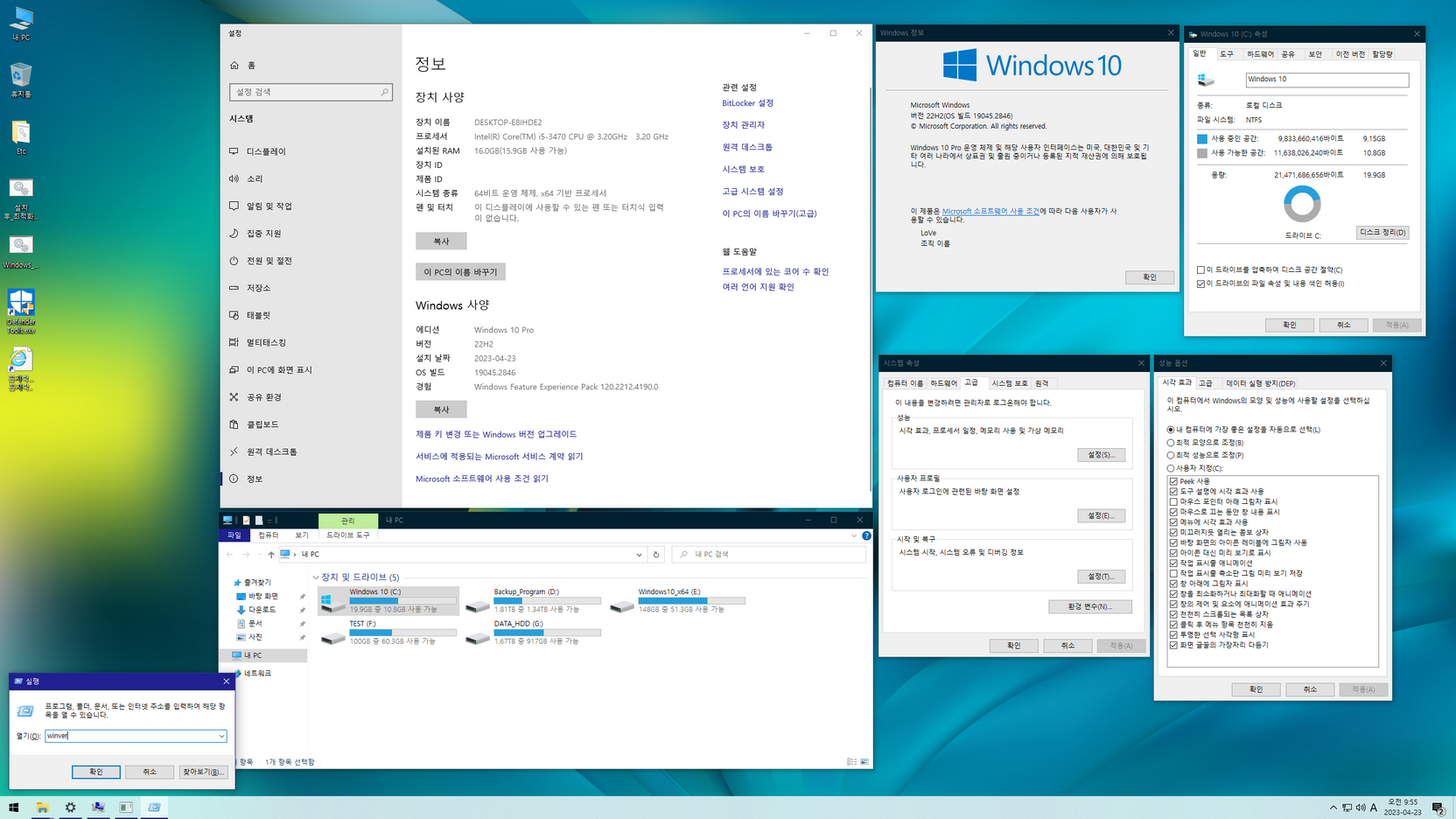
Task: Click 이 PC의 이름 바꾸기 button
Action: tap(460, 272)
